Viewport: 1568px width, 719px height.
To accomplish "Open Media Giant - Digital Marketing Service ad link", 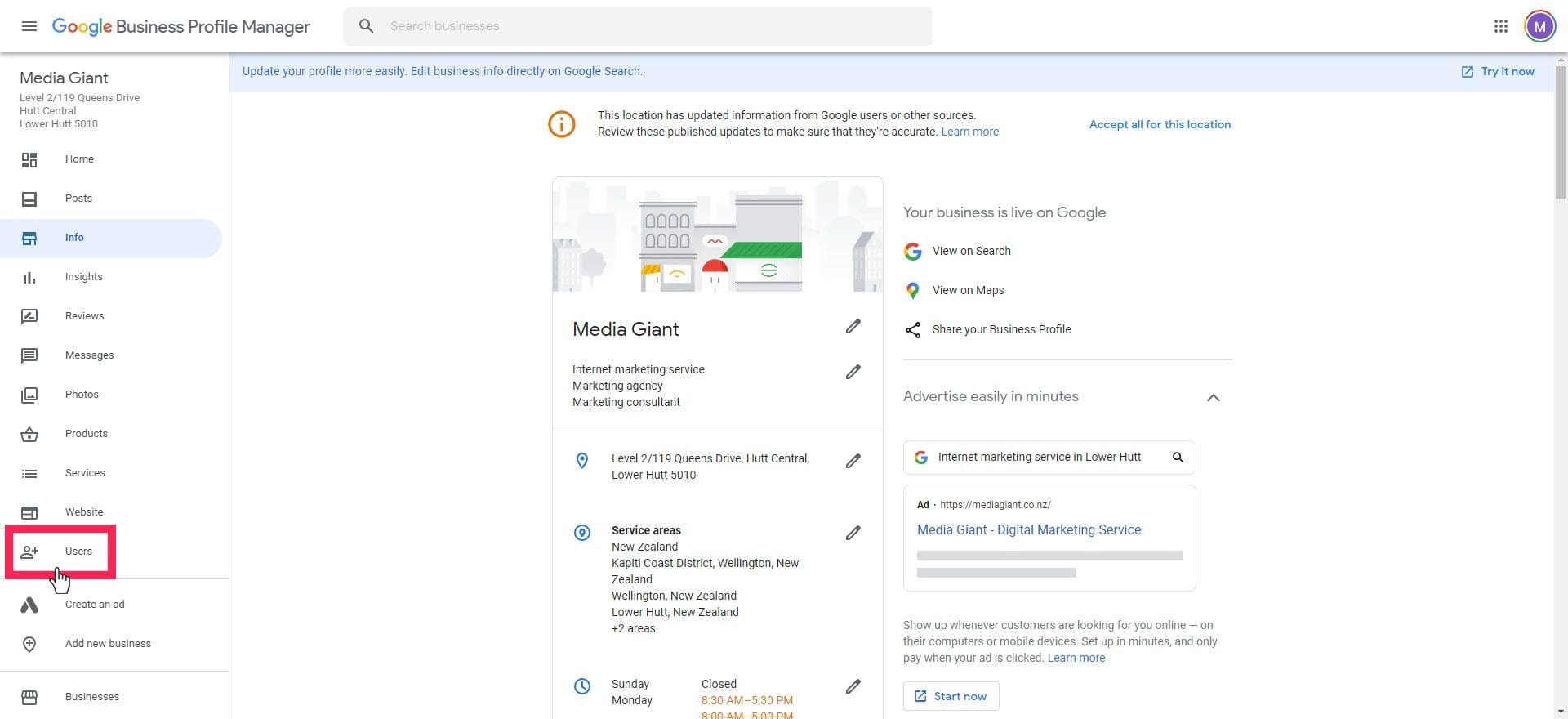I will click(1028, 530).
